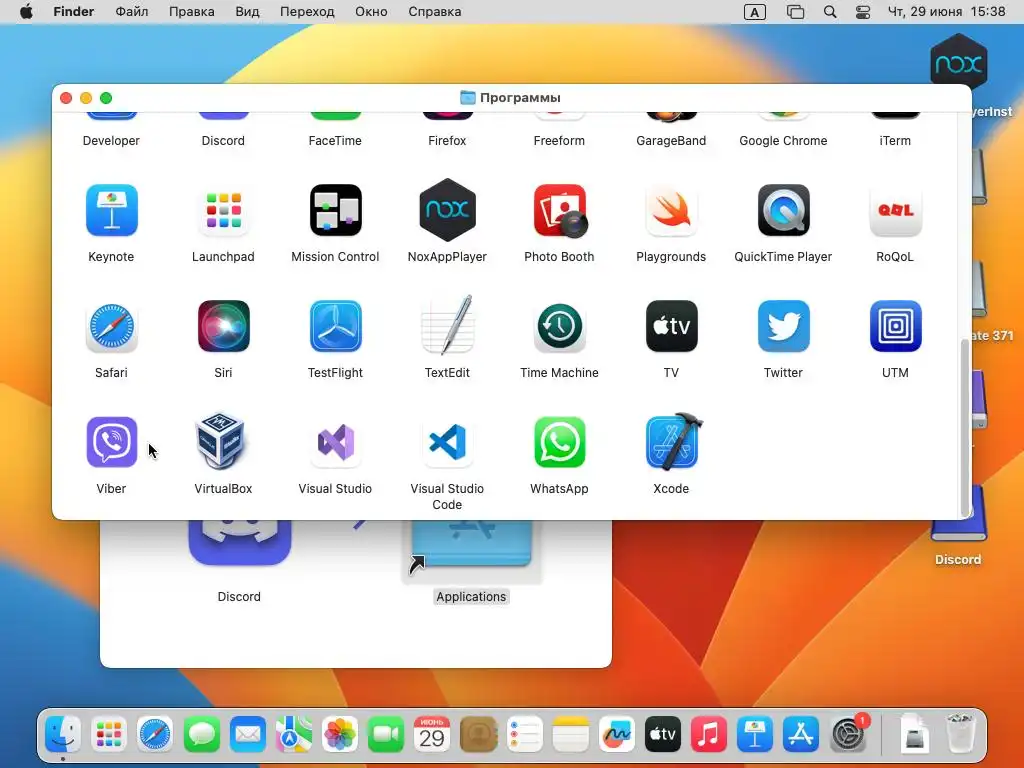Image resolution: width=1024 pixels, height=768 pixels.
Task: Open the Viber app icon
Action: (x=112, y=442)
